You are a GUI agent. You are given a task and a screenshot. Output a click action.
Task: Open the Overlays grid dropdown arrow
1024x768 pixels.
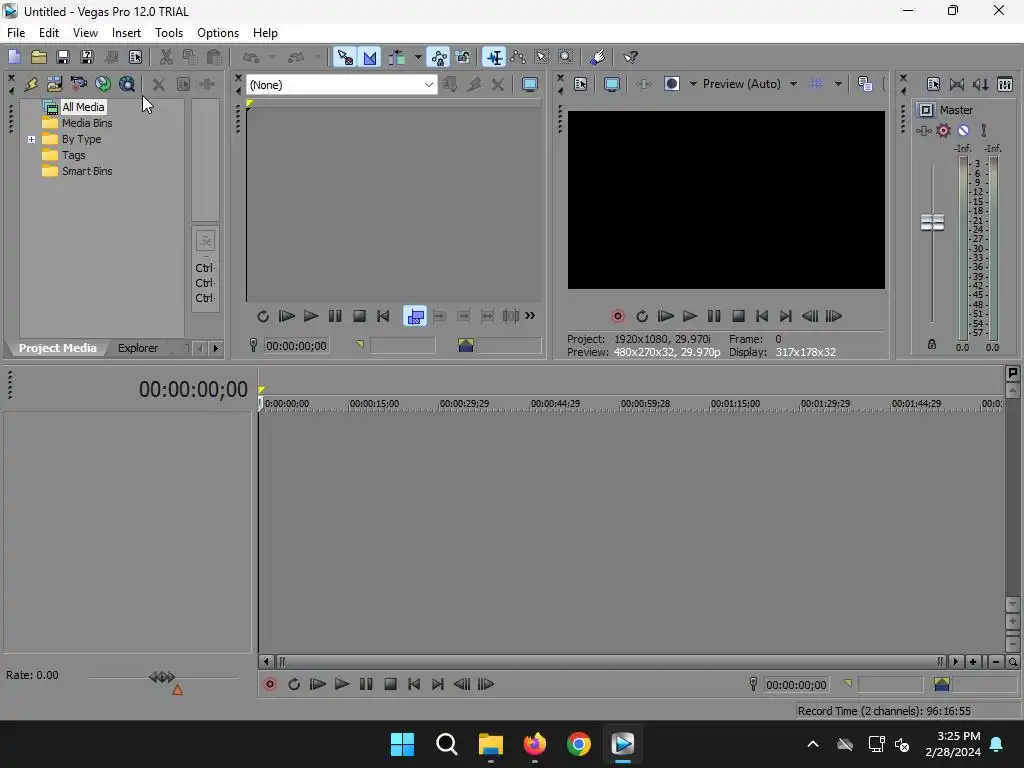(x=838, y=84)
